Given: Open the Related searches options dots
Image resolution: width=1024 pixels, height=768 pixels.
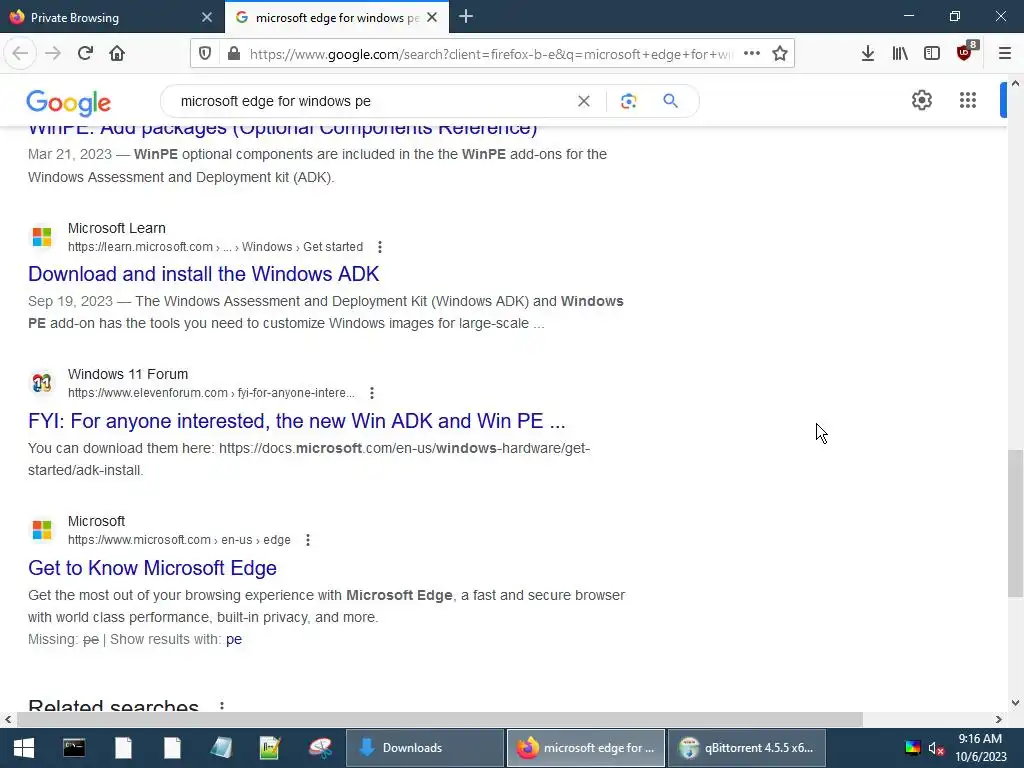Looking at the screenshot, I should pos(222,707).
